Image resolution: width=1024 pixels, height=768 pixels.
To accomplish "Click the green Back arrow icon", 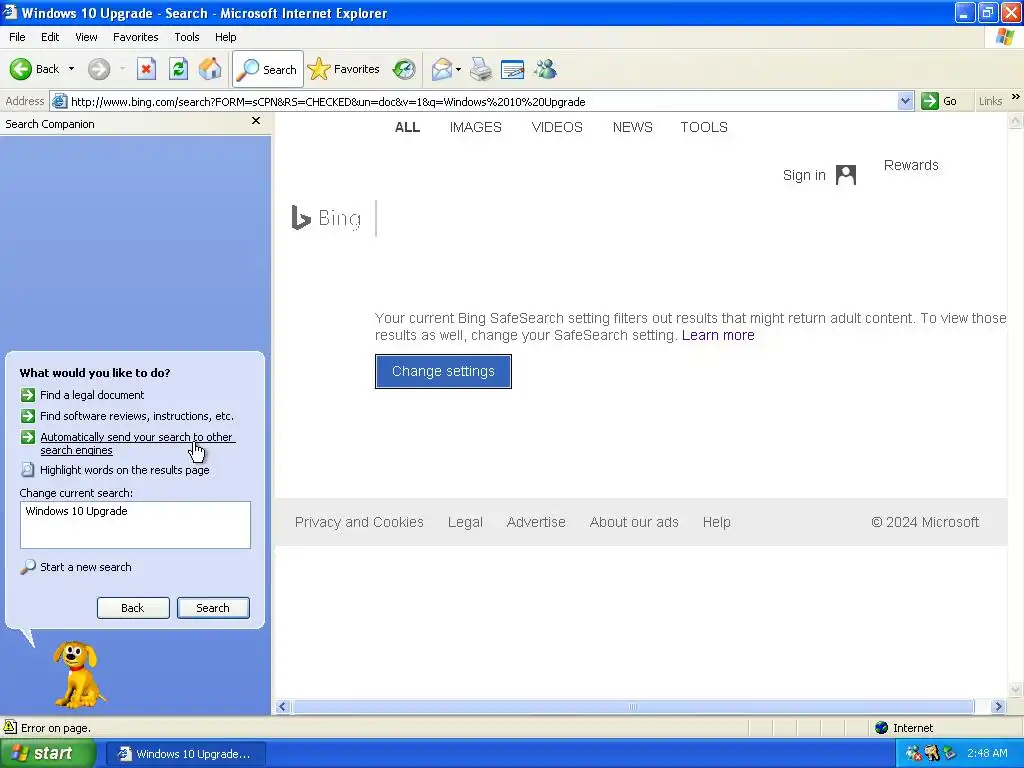I will (21, 69).
